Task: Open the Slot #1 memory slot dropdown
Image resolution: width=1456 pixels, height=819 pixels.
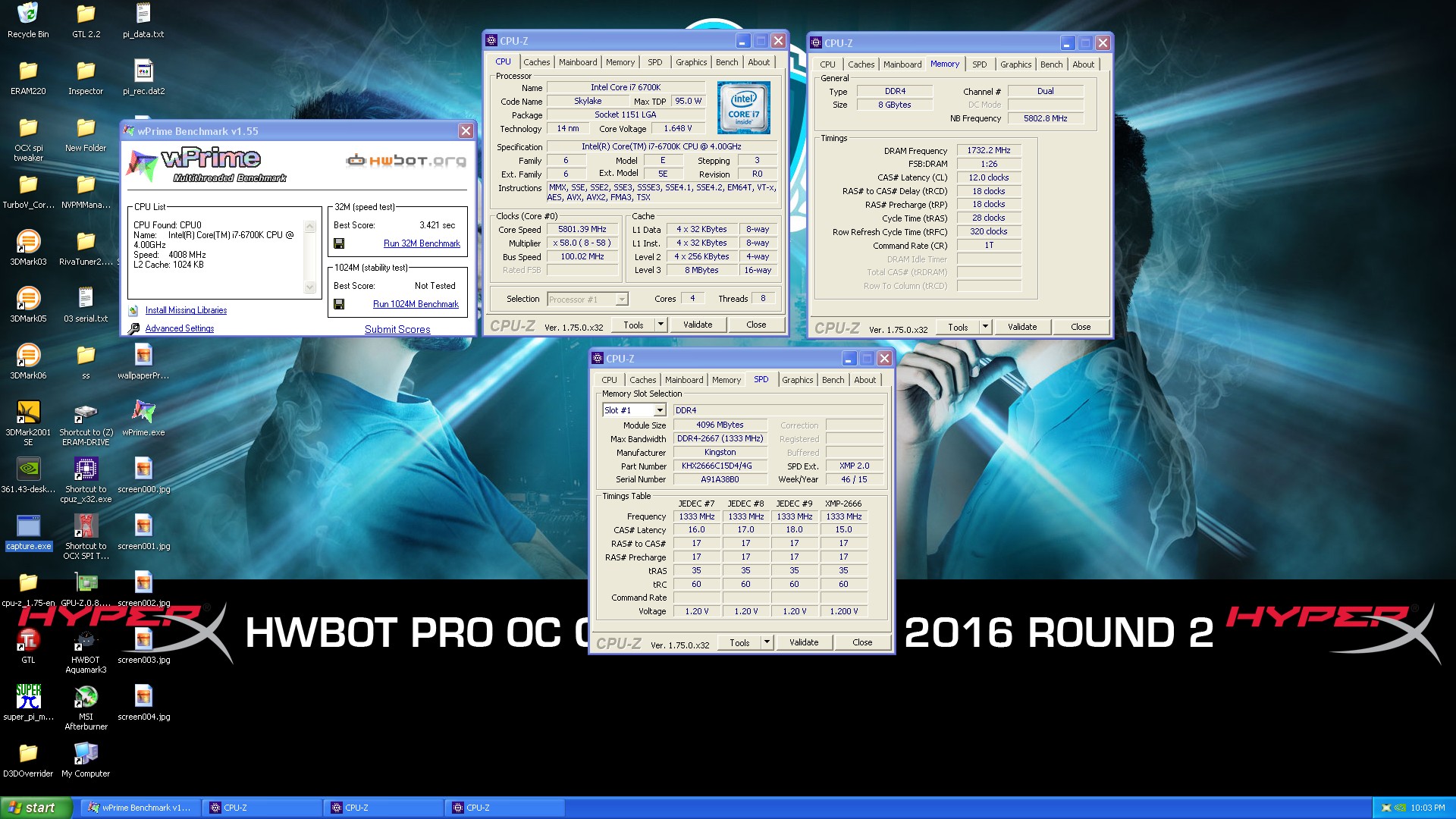Action: pos(634,410)
